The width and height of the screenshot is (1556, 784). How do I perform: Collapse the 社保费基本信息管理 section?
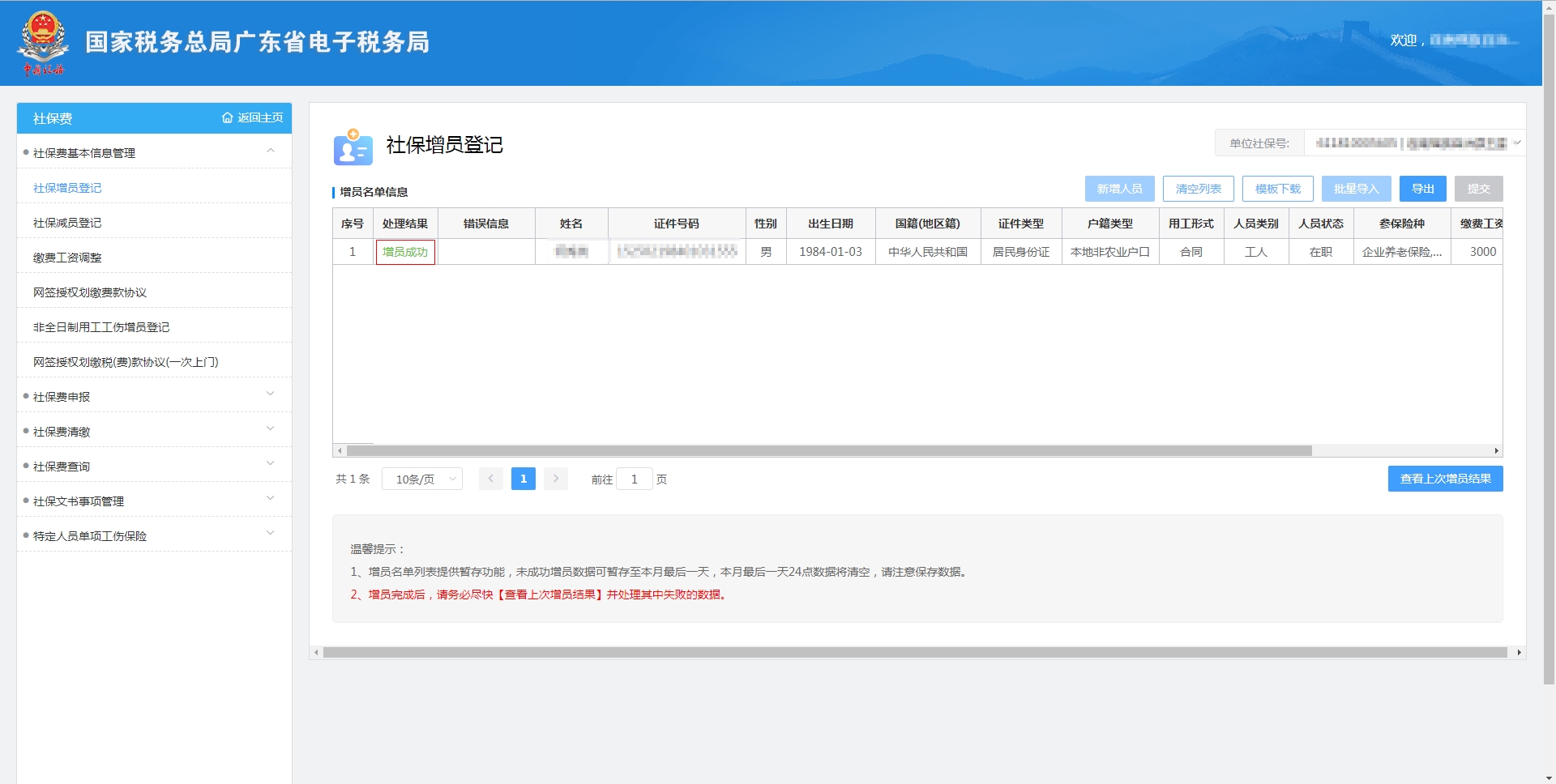(271, 151)
